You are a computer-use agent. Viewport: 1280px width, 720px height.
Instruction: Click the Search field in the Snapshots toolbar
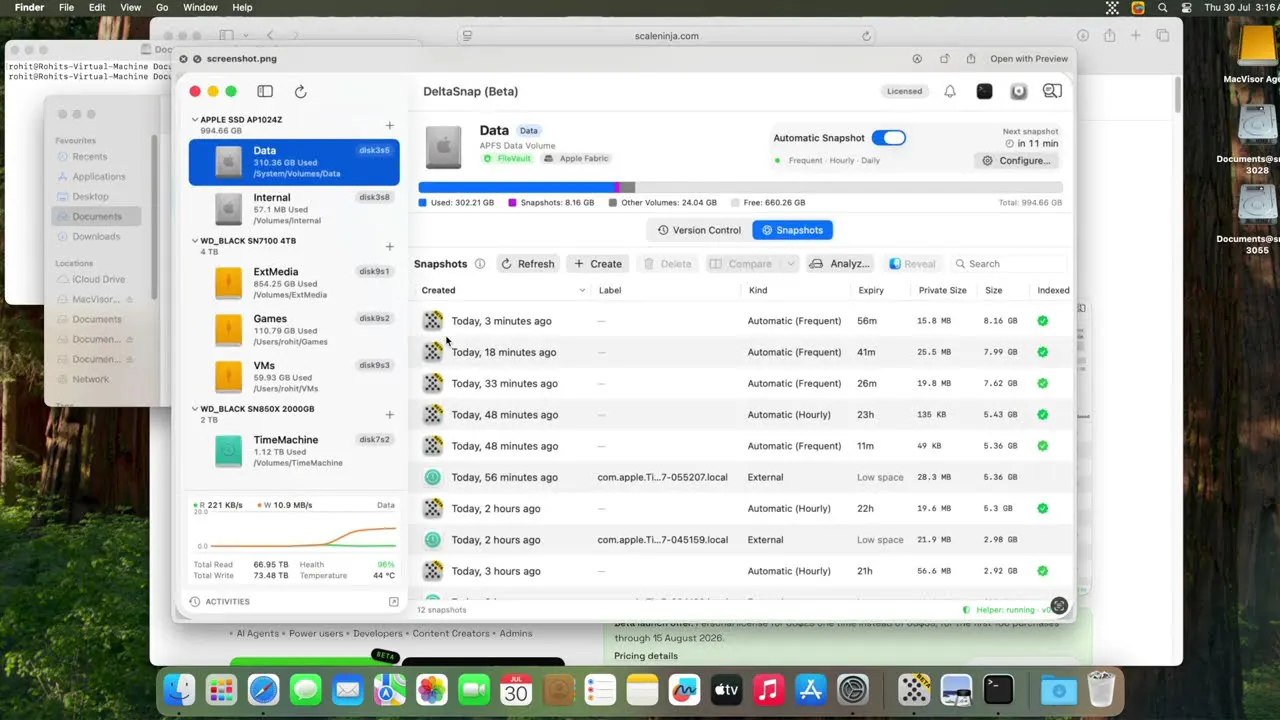(1008, 264)
